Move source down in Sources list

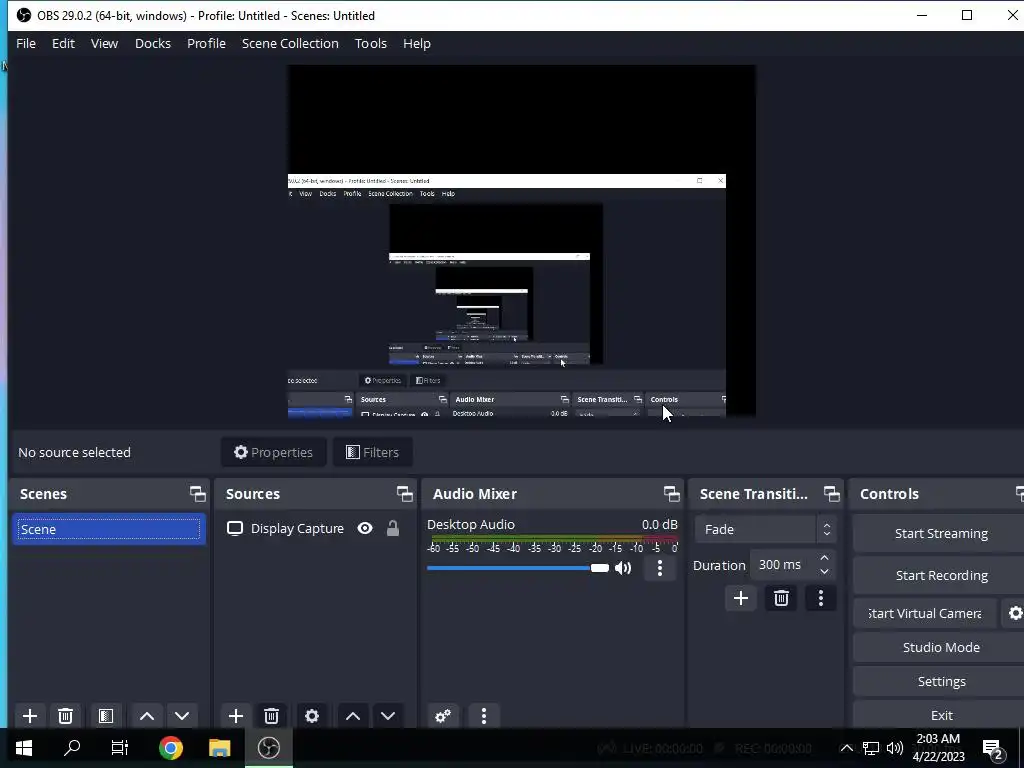tap(388, 716)
